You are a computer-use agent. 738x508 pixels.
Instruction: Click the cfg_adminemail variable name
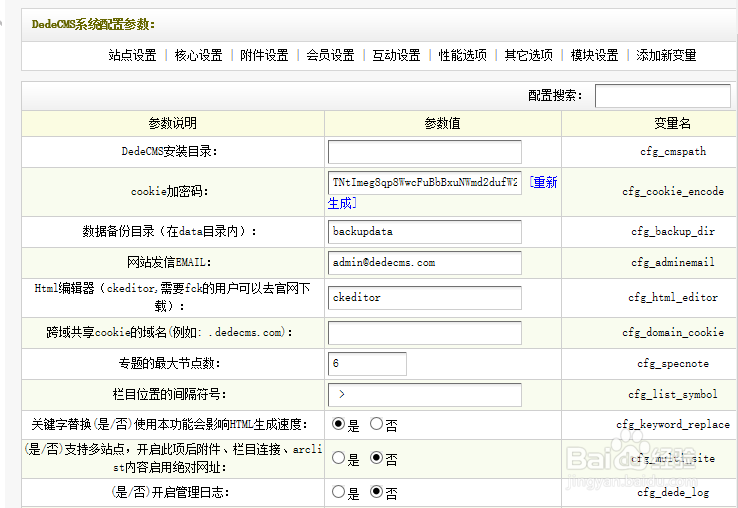[x=673, y=262]
